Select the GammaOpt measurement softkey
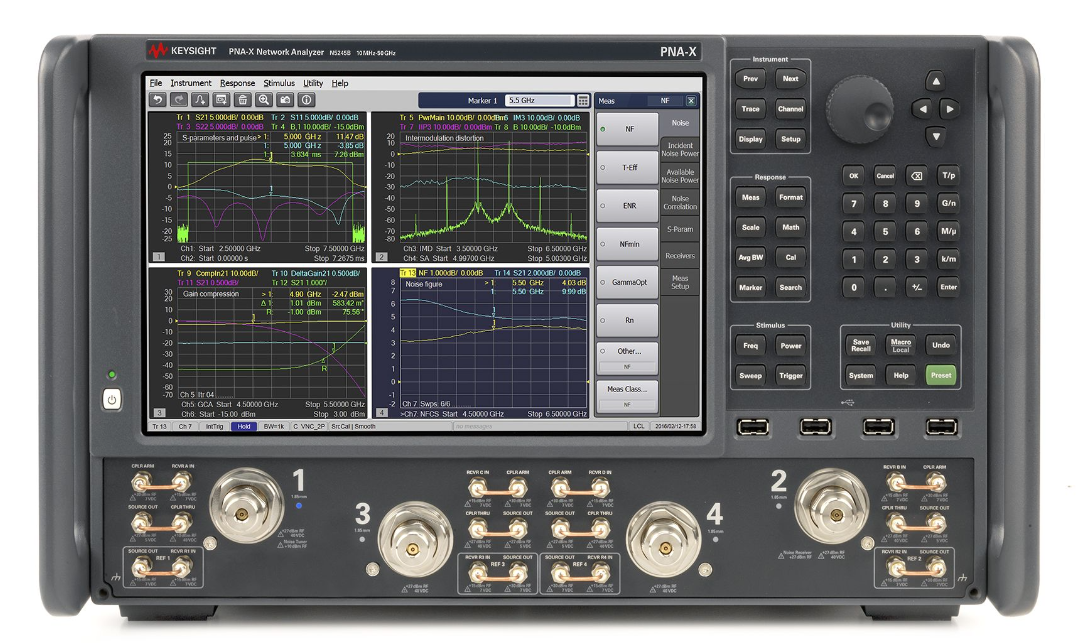Image resolution: width=1084 pixels, height=643 pixels. (x=627, y=282)
